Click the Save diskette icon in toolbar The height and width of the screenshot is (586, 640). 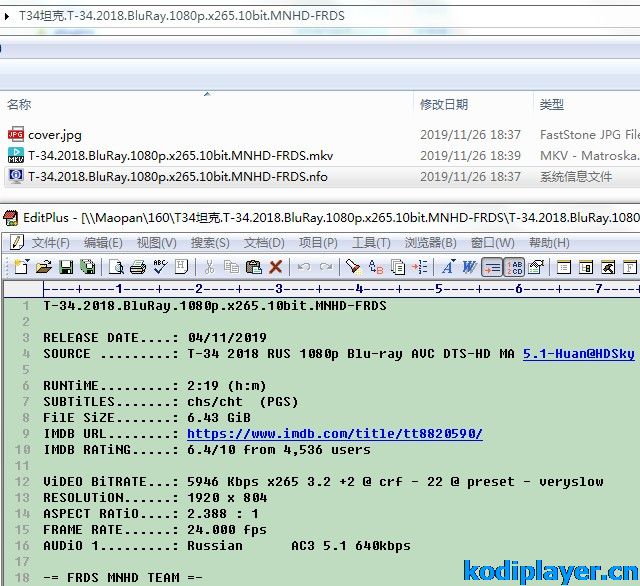coord(65,267)
